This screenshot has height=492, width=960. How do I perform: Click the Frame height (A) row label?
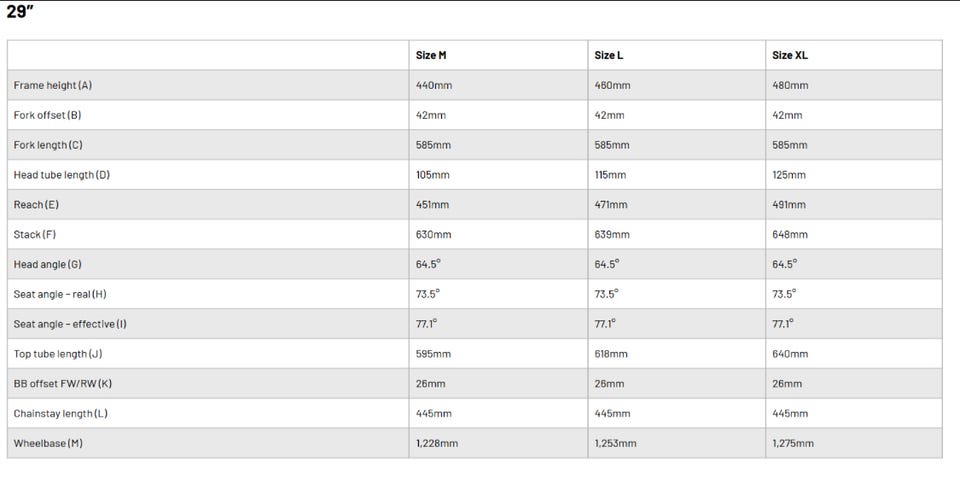[53, 85]
